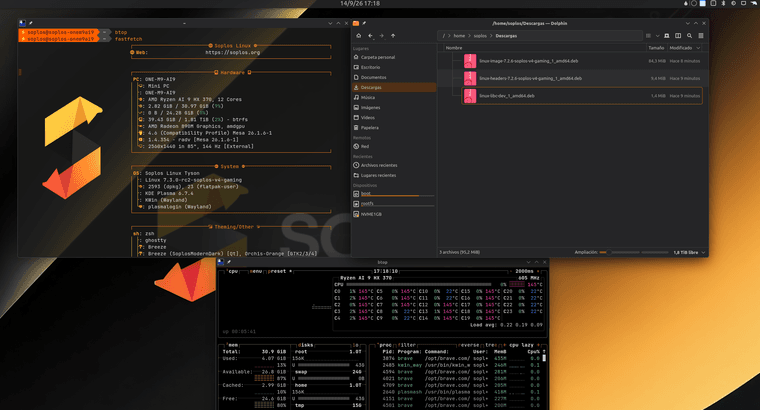Toggle 'reverse' sorting in btop proc
This screenshot has height=410, width=760.
click(469, 345)
